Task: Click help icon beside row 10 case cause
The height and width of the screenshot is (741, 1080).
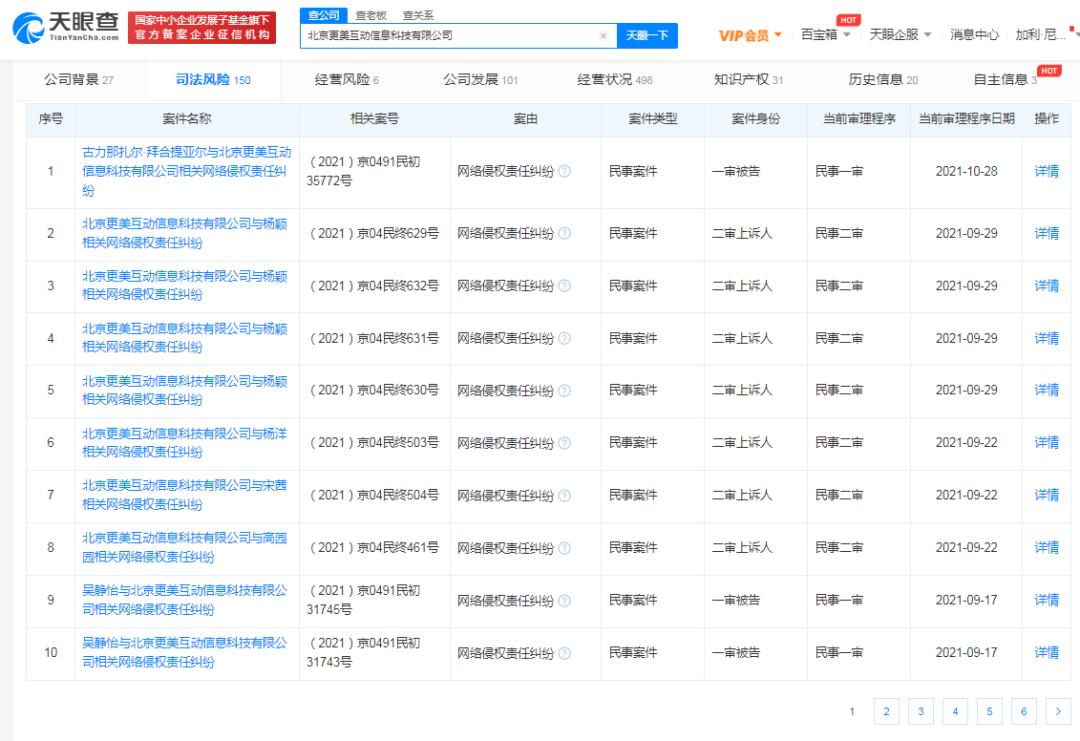Action: (x=565, y=653)
